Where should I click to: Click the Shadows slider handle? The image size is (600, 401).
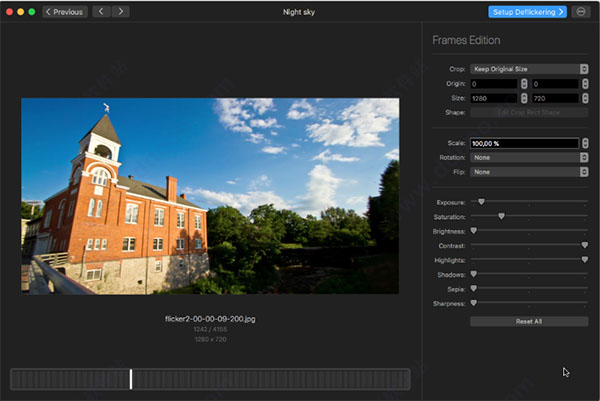tap(474, 274)
